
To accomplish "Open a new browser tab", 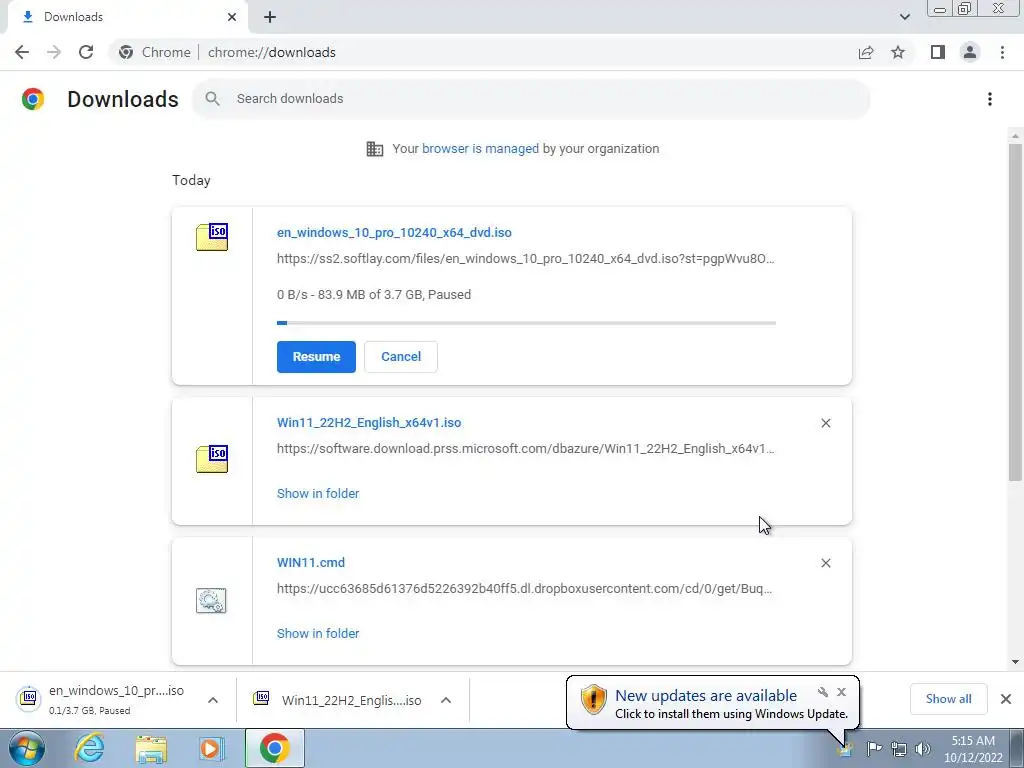I will pos(270,17).
